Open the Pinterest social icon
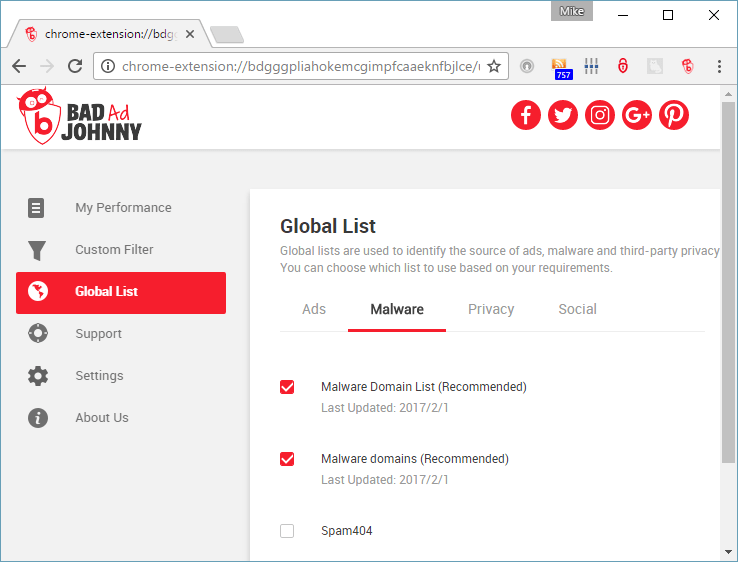738x562 pixels. pos(674,115)
